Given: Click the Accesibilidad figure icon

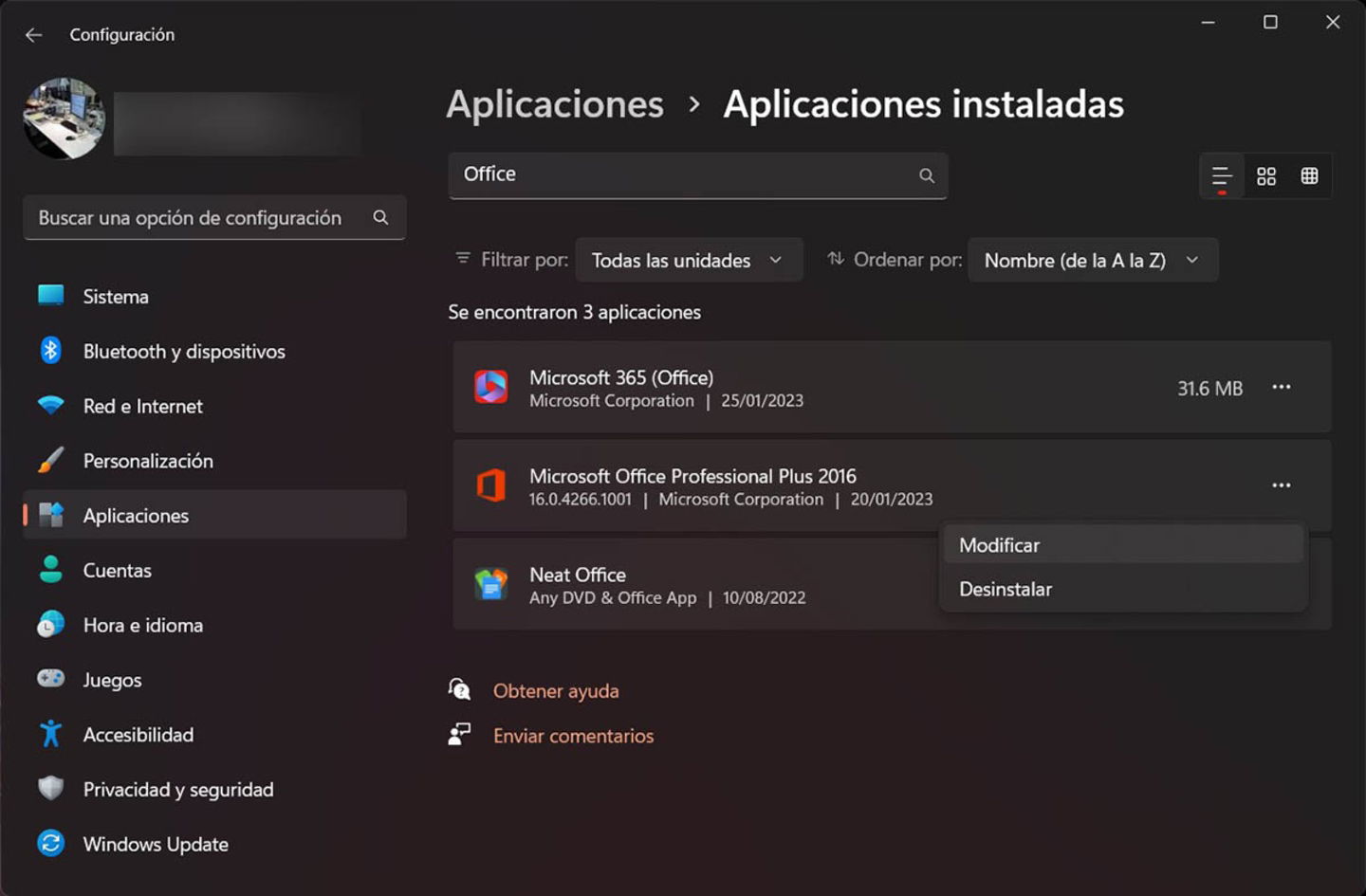Looking at the screenshot, I should (x=50, y=733).
